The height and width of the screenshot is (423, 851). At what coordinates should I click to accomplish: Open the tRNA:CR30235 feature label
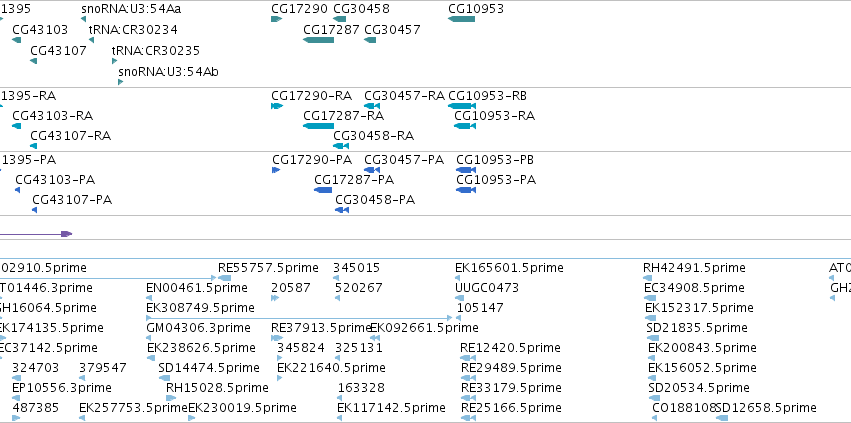point(156,50)
